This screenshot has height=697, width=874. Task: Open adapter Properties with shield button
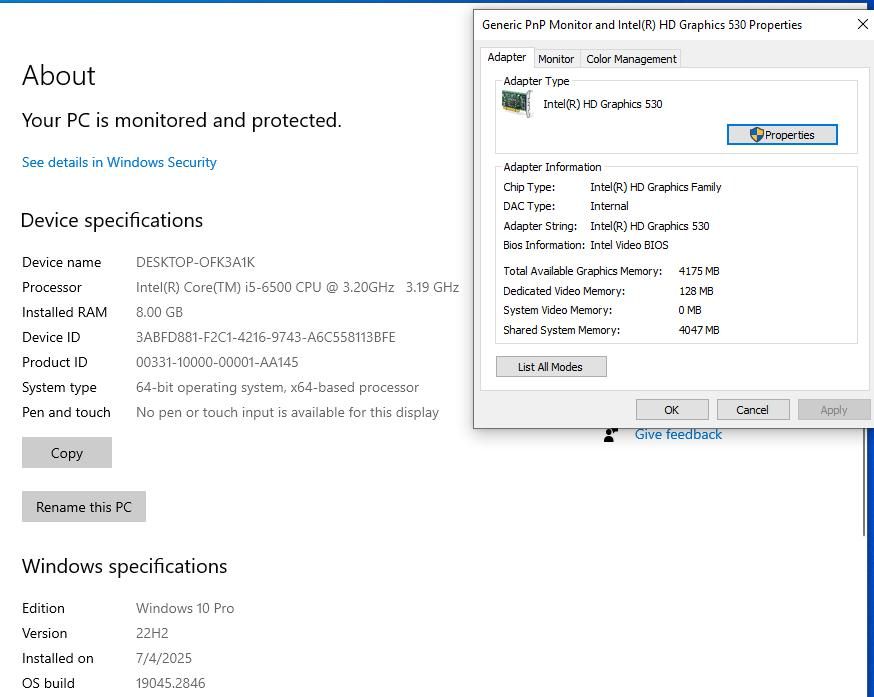(x=782, y=134)
